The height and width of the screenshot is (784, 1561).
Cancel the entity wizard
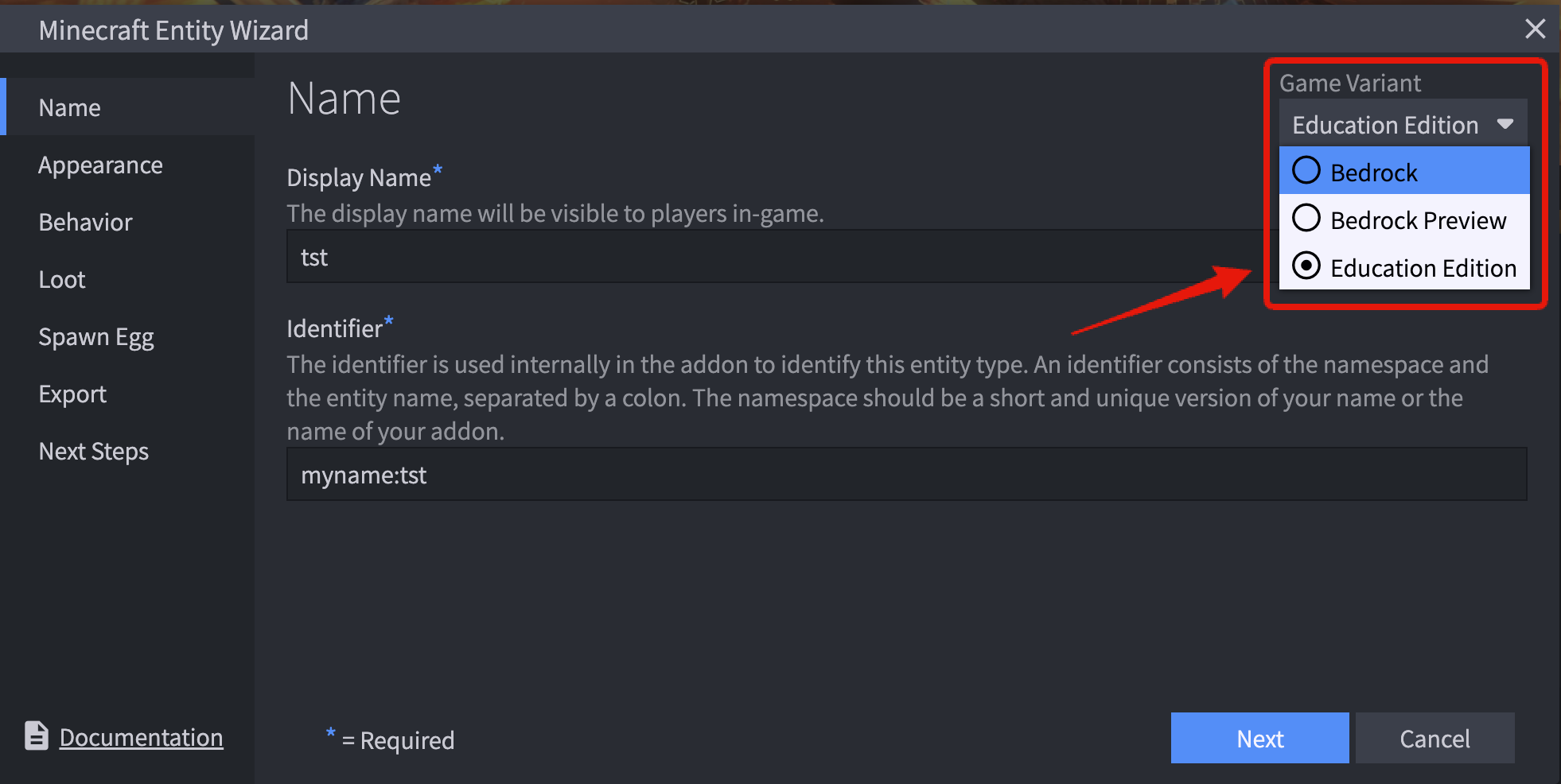point(1434,739)
